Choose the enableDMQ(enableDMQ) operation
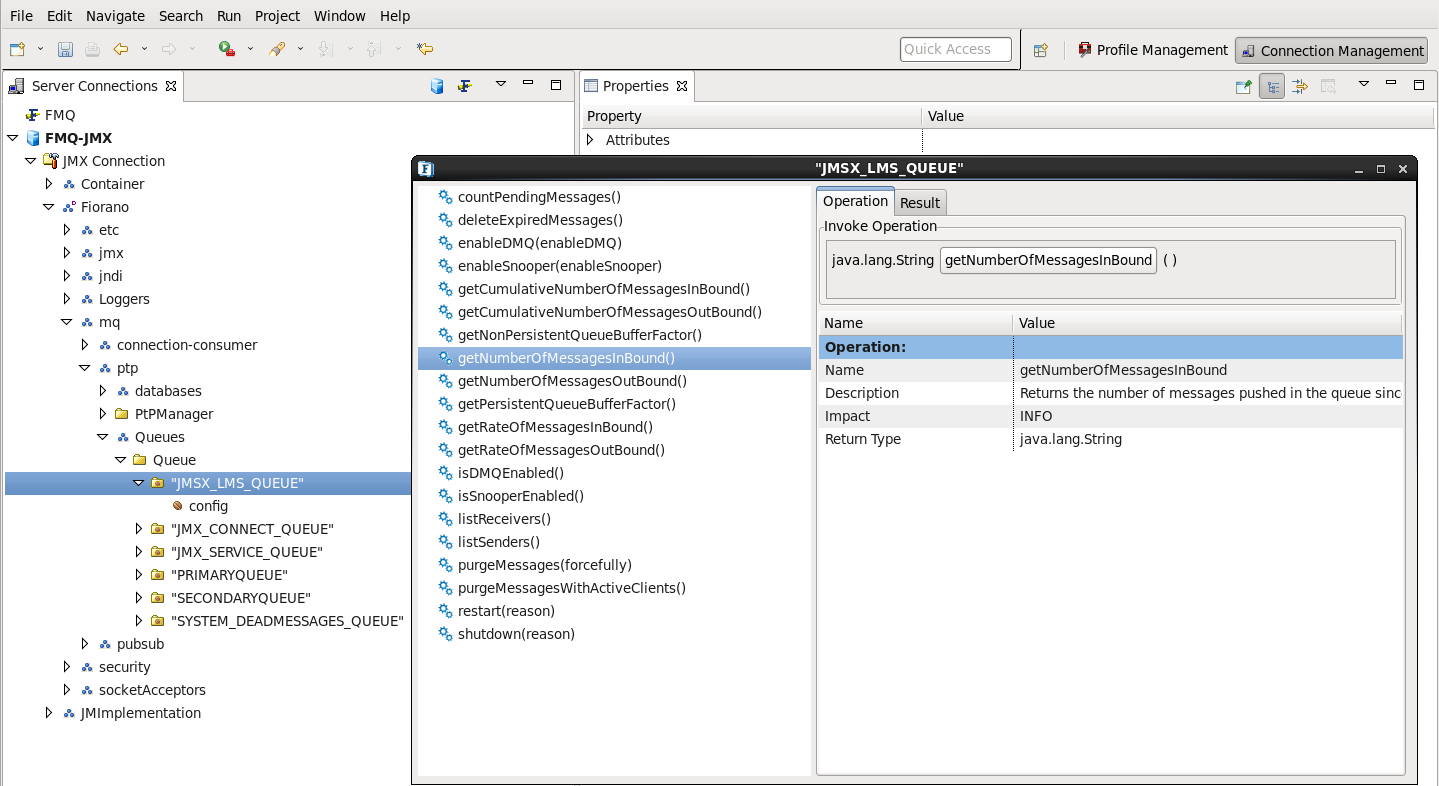The height and width of the screenshot is (786, 1439). coord(540,243)
